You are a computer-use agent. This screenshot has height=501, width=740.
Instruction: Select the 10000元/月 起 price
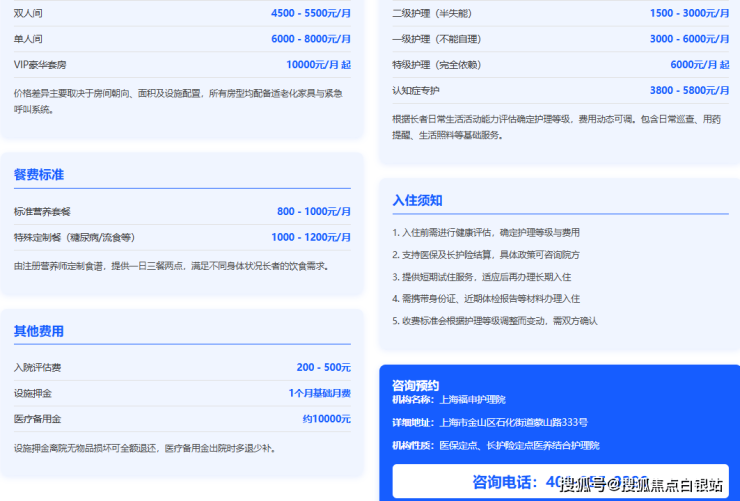[319, 65]
